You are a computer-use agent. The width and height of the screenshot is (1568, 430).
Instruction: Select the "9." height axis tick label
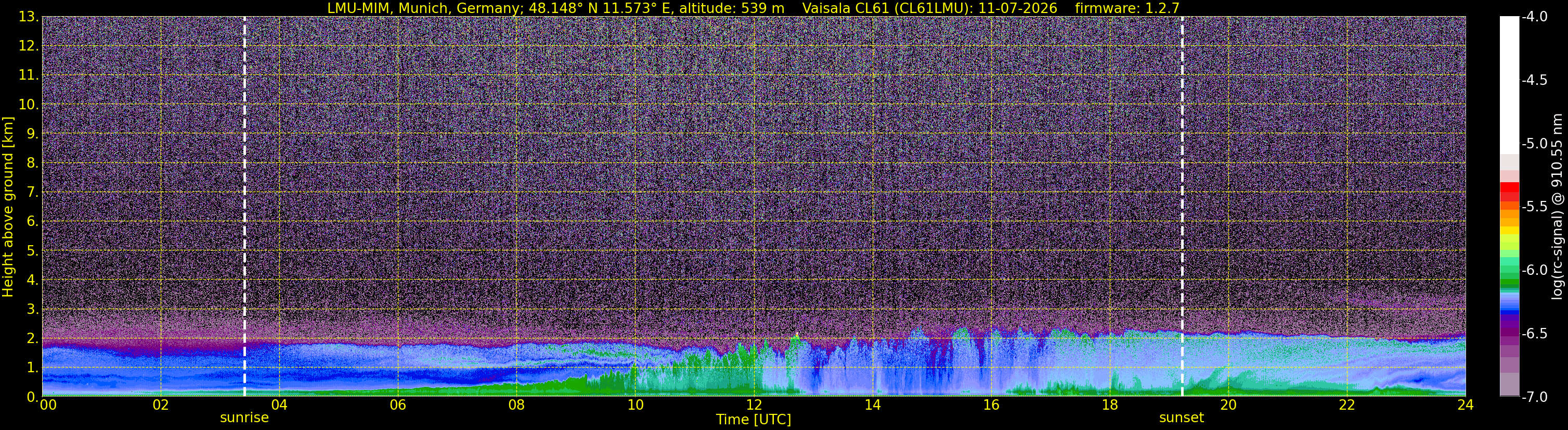pos(33,133)
